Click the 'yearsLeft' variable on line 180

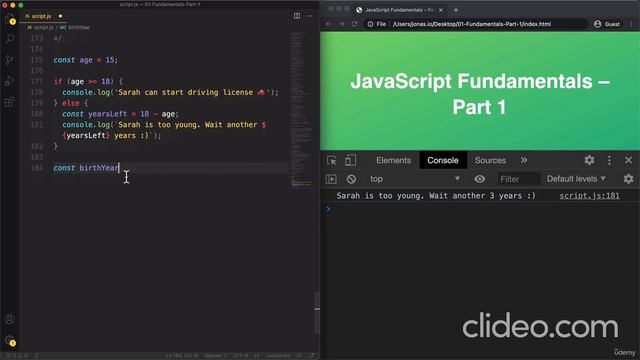(x=107, y=114)
